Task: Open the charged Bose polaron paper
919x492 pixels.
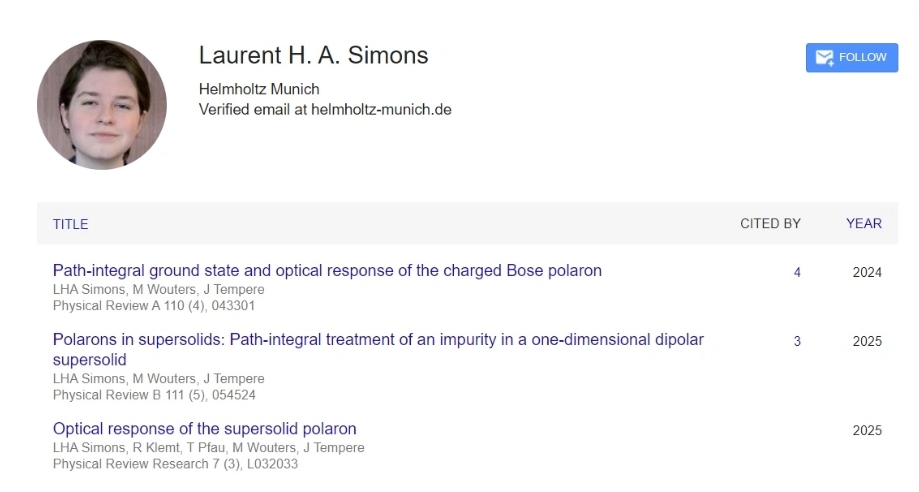Action: pos(327,271)
